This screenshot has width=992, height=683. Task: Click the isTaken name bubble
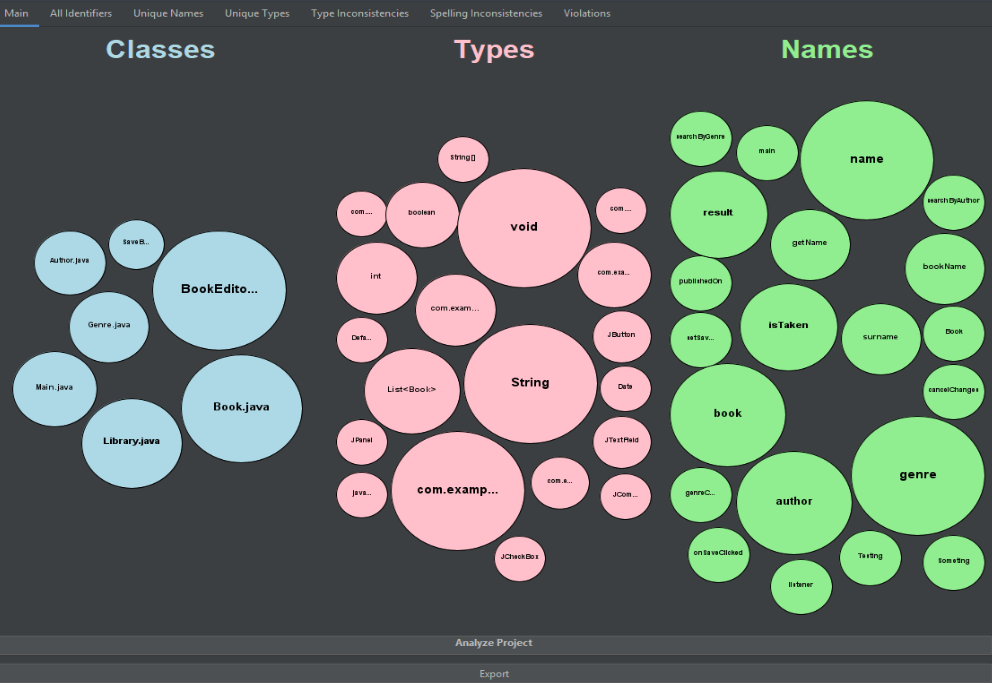point(788,327)
